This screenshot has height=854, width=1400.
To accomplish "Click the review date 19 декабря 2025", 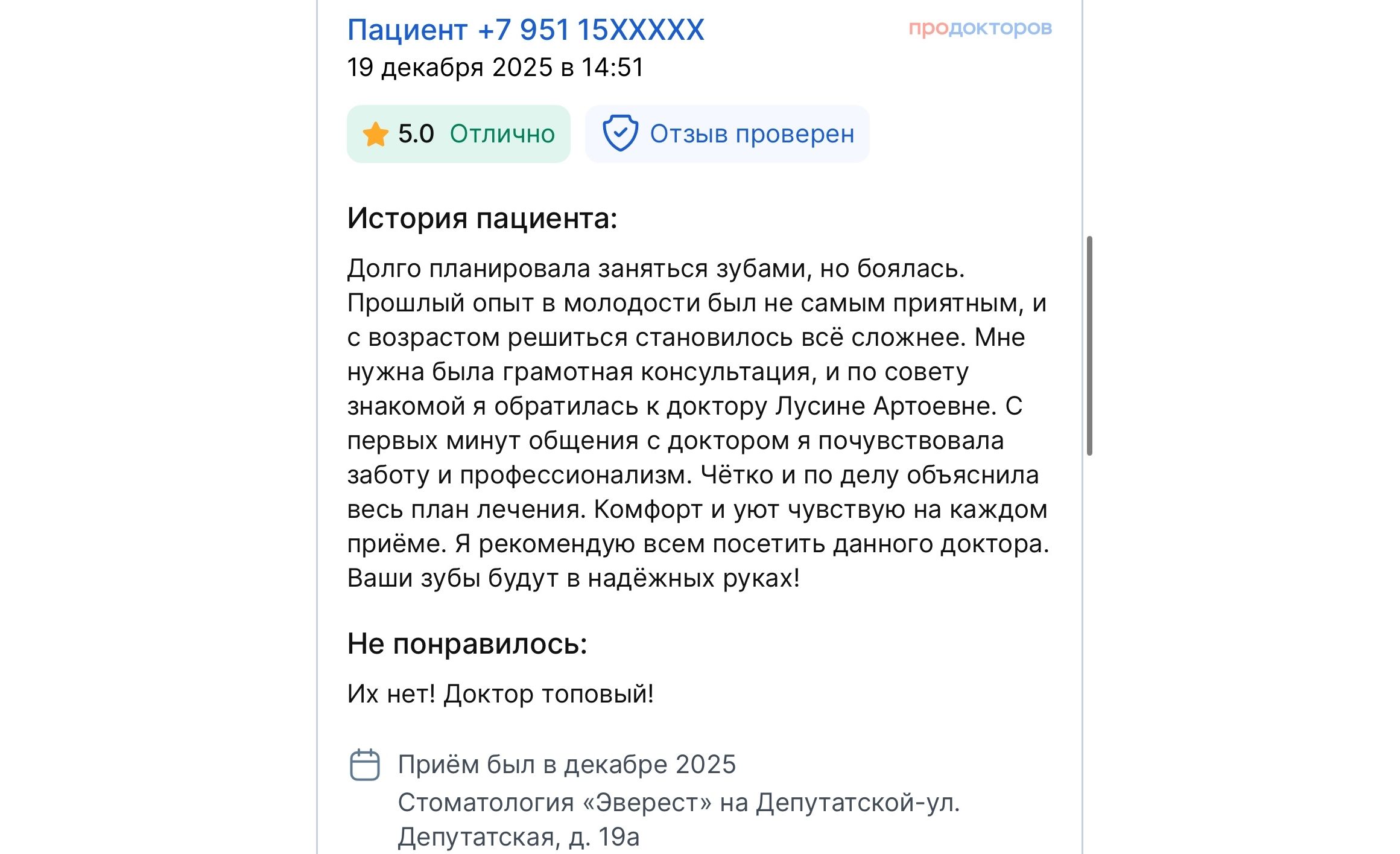I will point(449,68).
